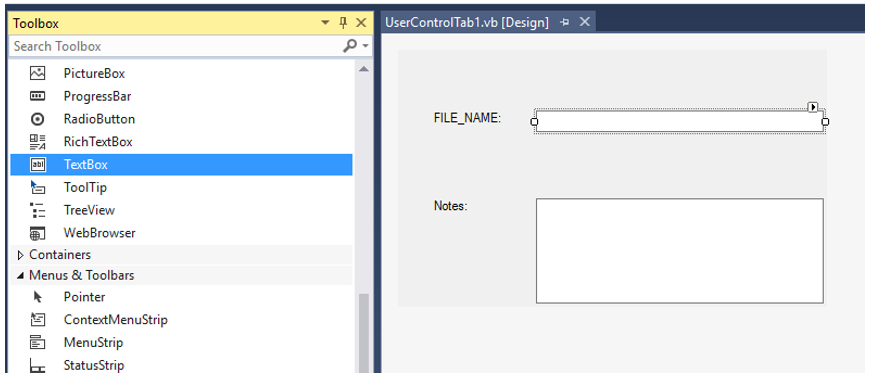Open Toolbox window position dropdown arrow

(326, 23)
